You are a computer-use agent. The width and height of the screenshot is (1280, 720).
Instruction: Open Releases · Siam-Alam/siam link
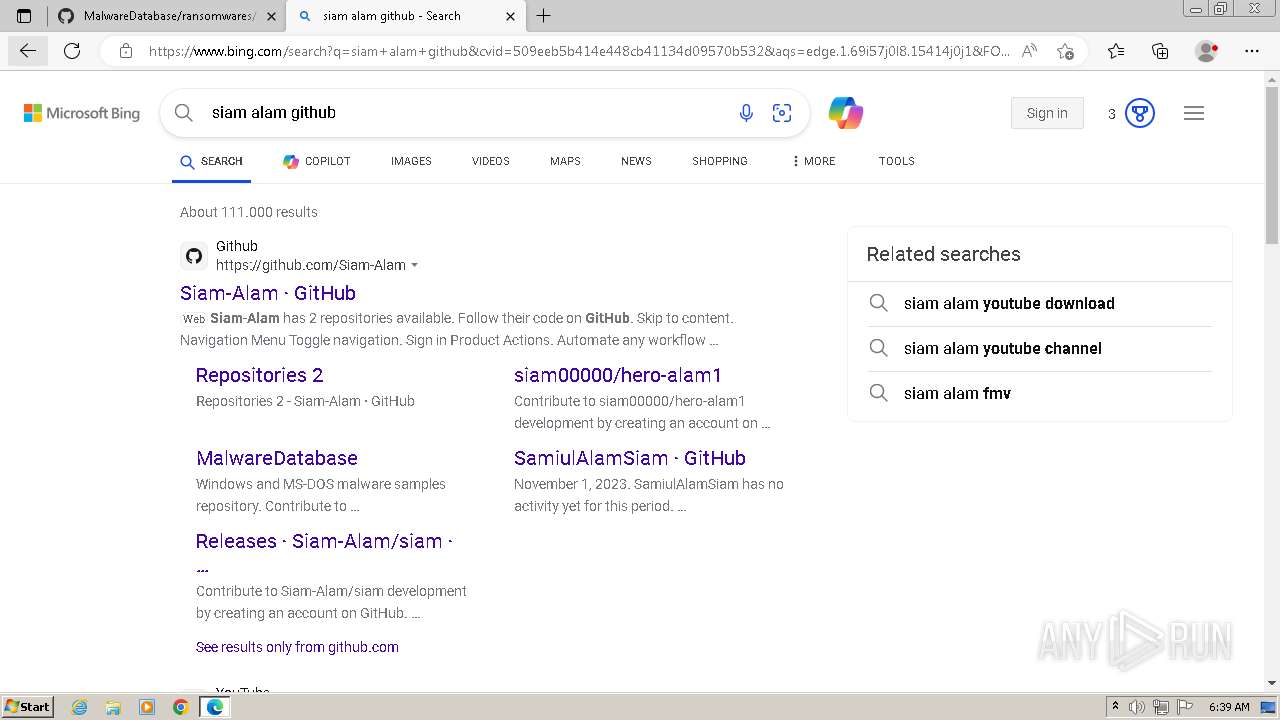[324, 541]
